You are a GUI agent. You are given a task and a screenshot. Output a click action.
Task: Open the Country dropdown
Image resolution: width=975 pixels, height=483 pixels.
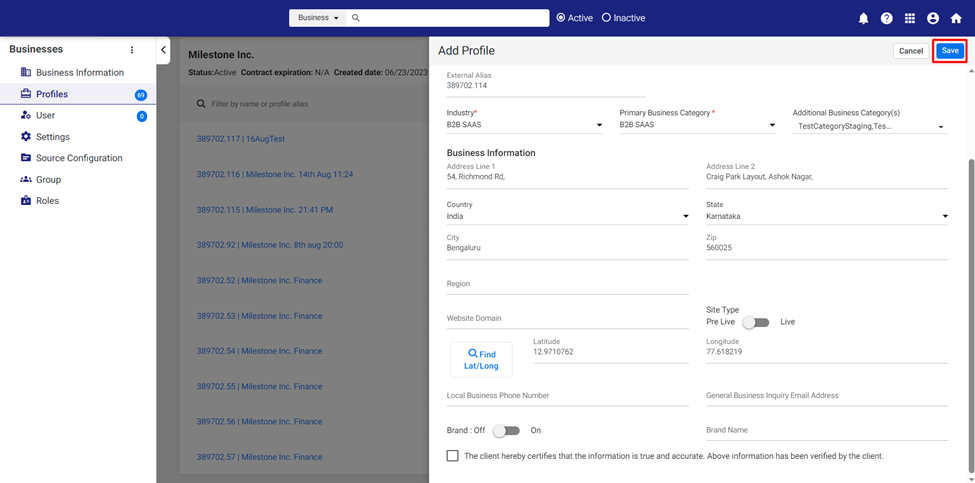coord(568,216)
